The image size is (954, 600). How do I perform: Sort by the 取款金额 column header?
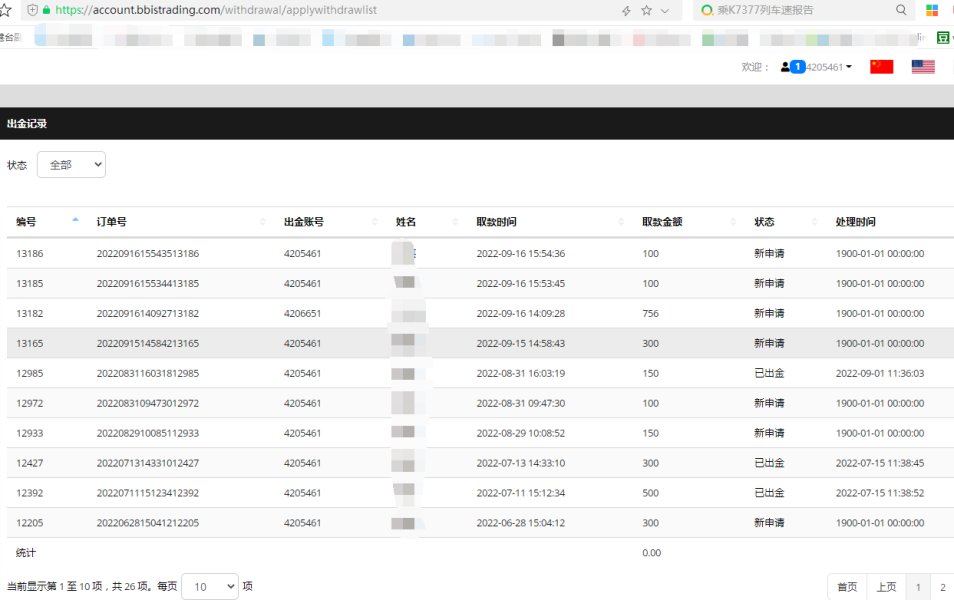tap(662, 222)
